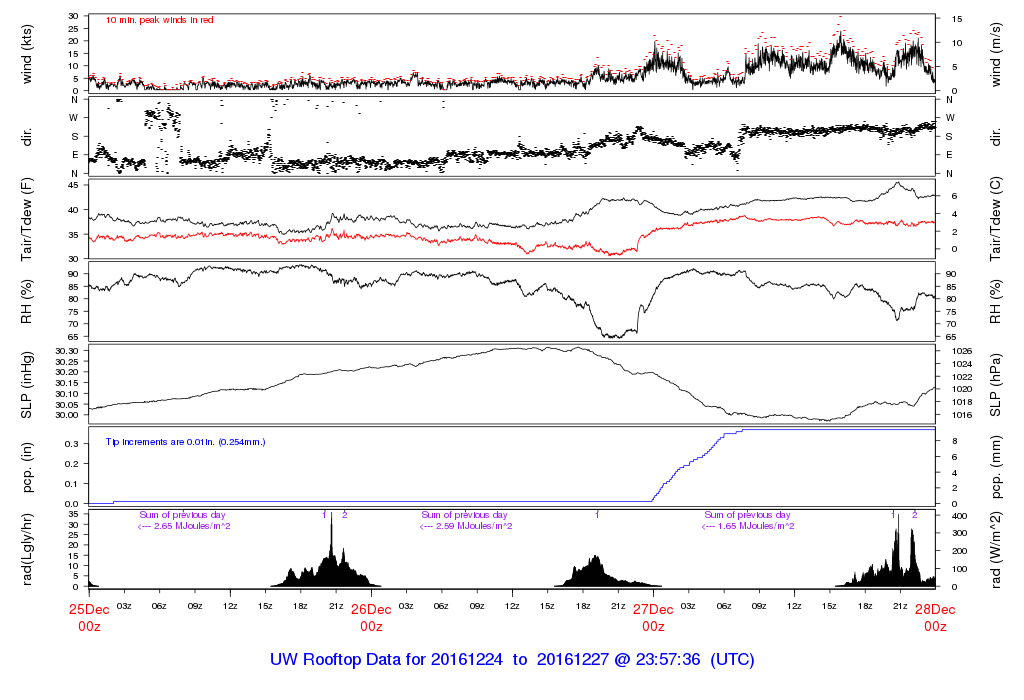The image size is (1024, 700).
Task: Click the 'wind (kts)' axis label
Action: (27, 54)
